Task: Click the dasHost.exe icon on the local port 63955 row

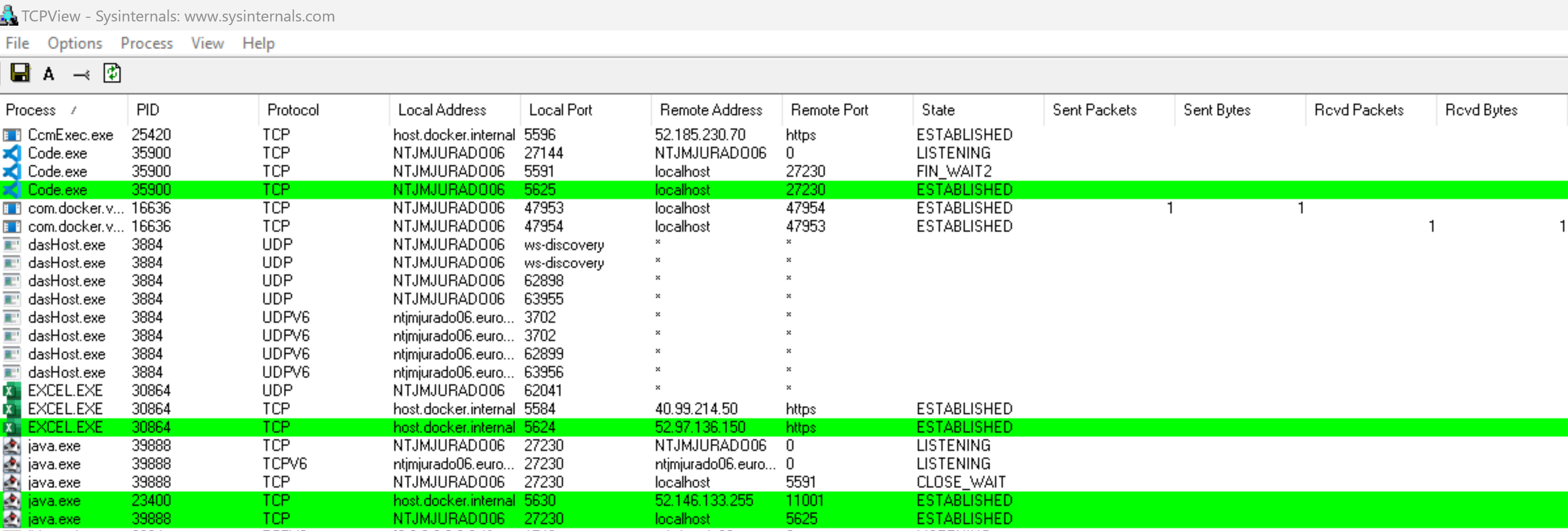Action: (12, 299)
